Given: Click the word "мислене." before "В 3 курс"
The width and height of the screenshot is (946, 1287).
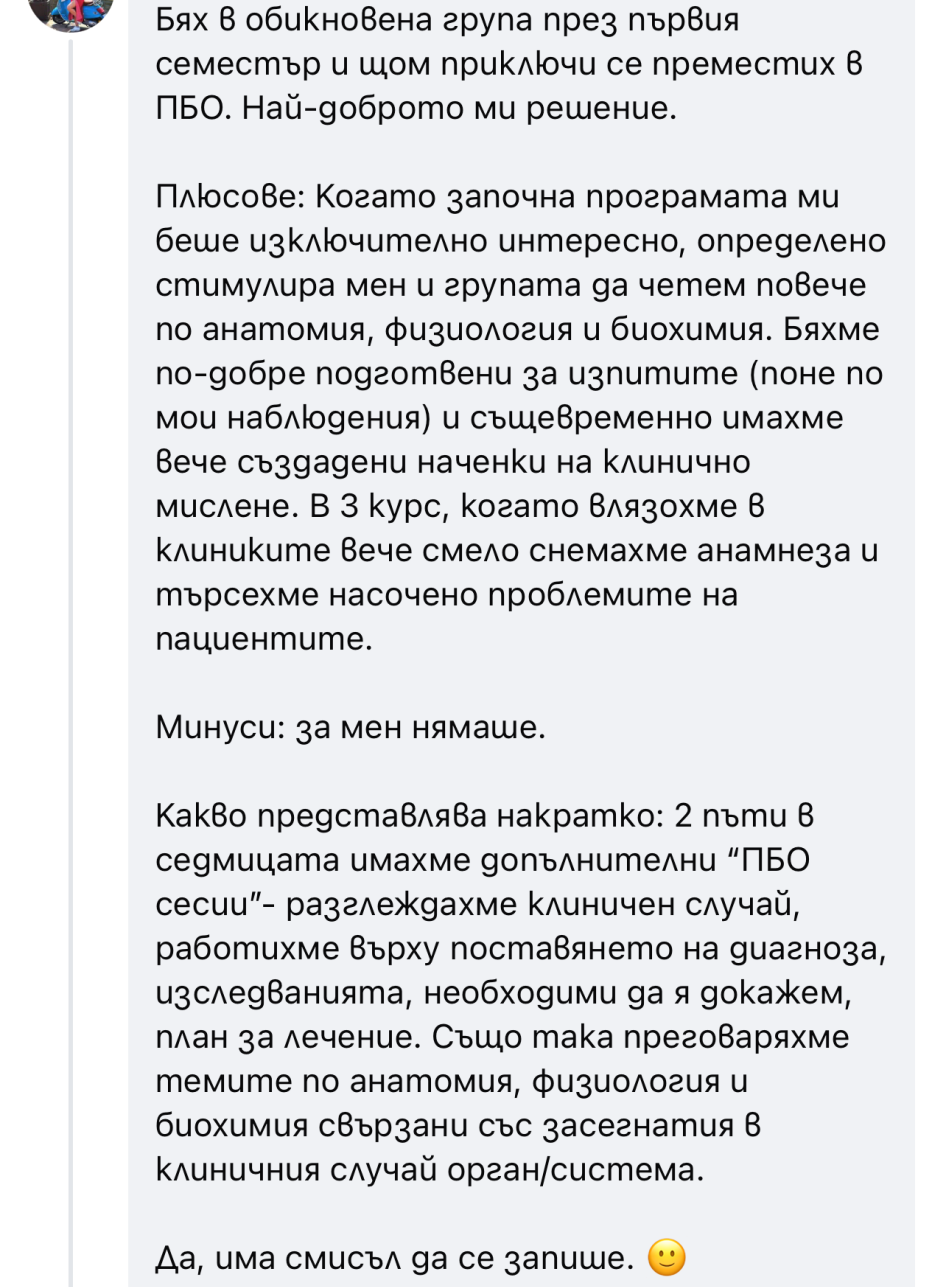Looking at the screenshot, I should click(x=220, y=506).
